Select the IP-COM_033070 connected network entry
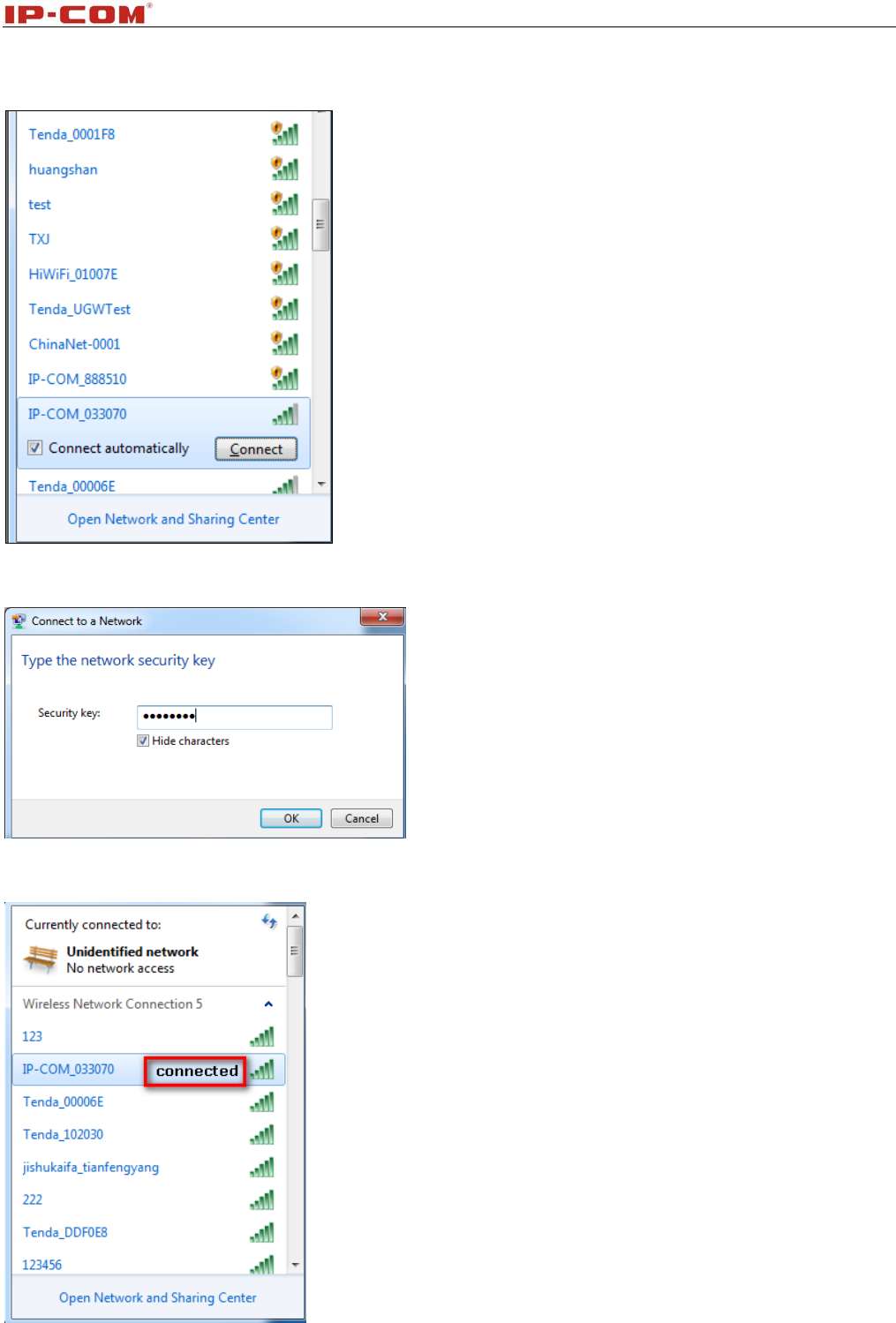This screenshot has height=1323, width=896. tap(148, 1070)
